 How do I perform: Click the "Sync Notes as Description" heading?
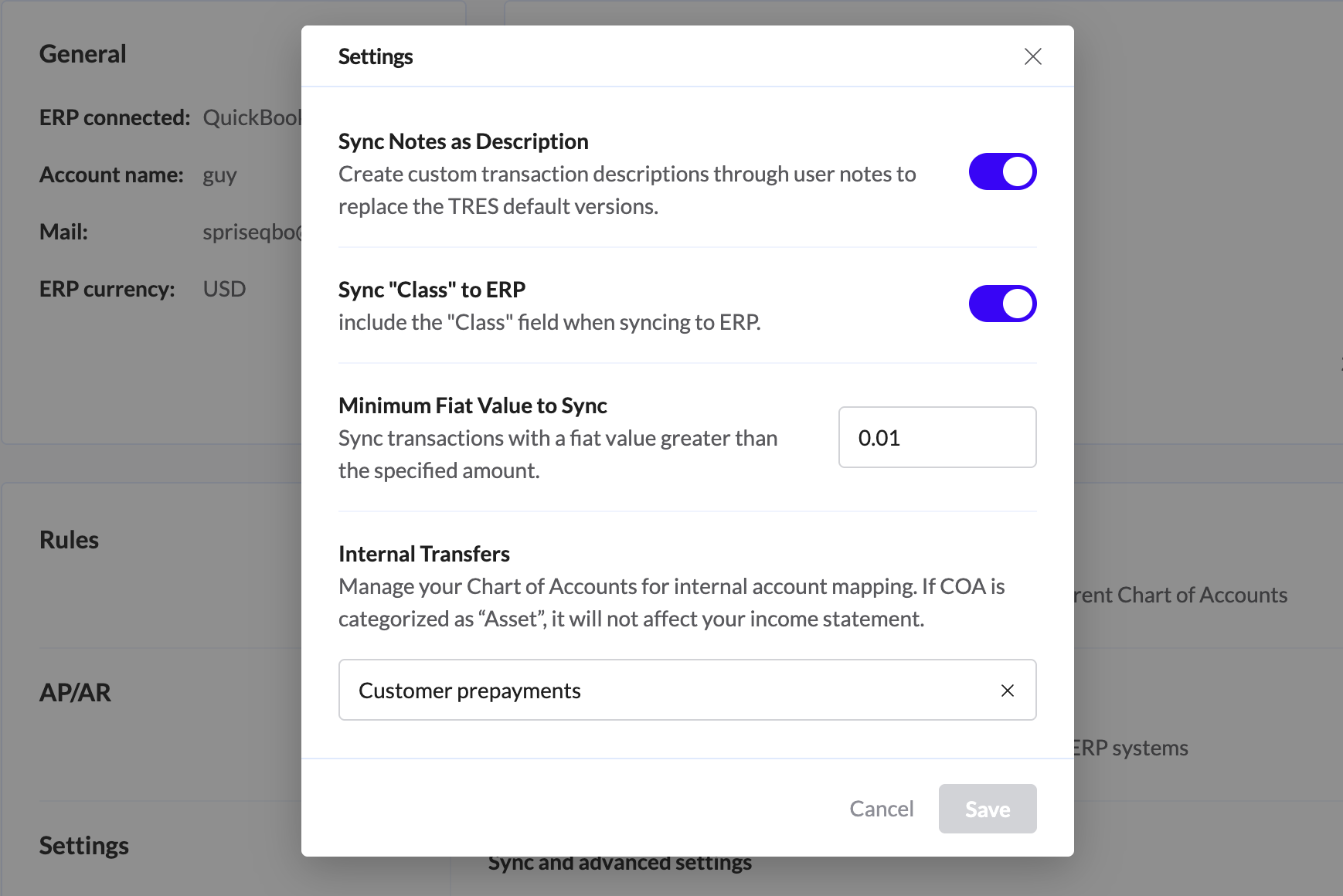pyautogui.click(x=463, y=141)
